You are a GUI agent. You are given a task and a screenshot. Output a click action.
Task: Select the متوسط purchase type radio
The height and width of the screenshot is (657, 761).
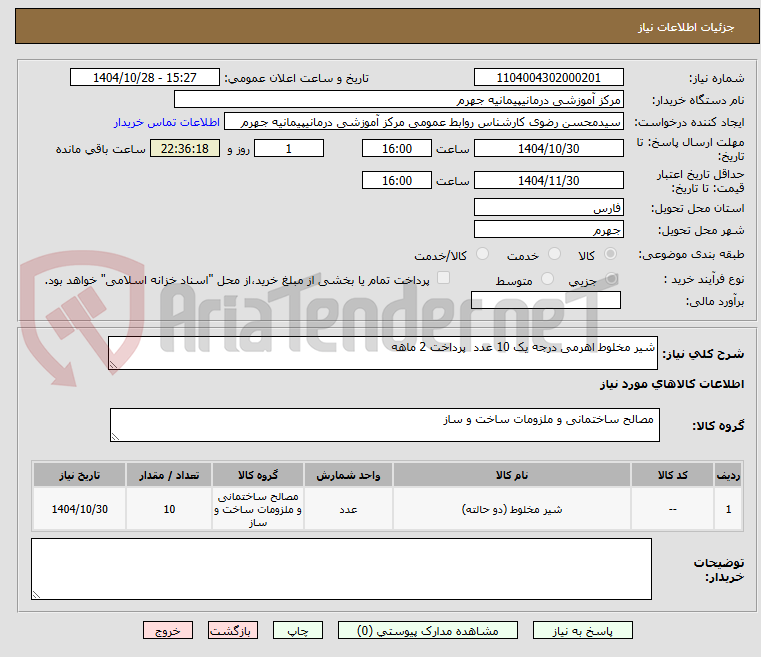547,279
